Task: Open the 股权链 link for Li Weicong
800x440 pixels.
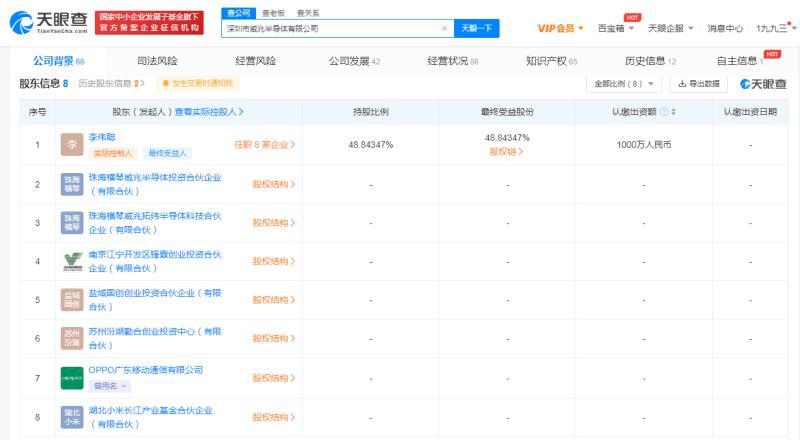Action: (x=506, y=152)
